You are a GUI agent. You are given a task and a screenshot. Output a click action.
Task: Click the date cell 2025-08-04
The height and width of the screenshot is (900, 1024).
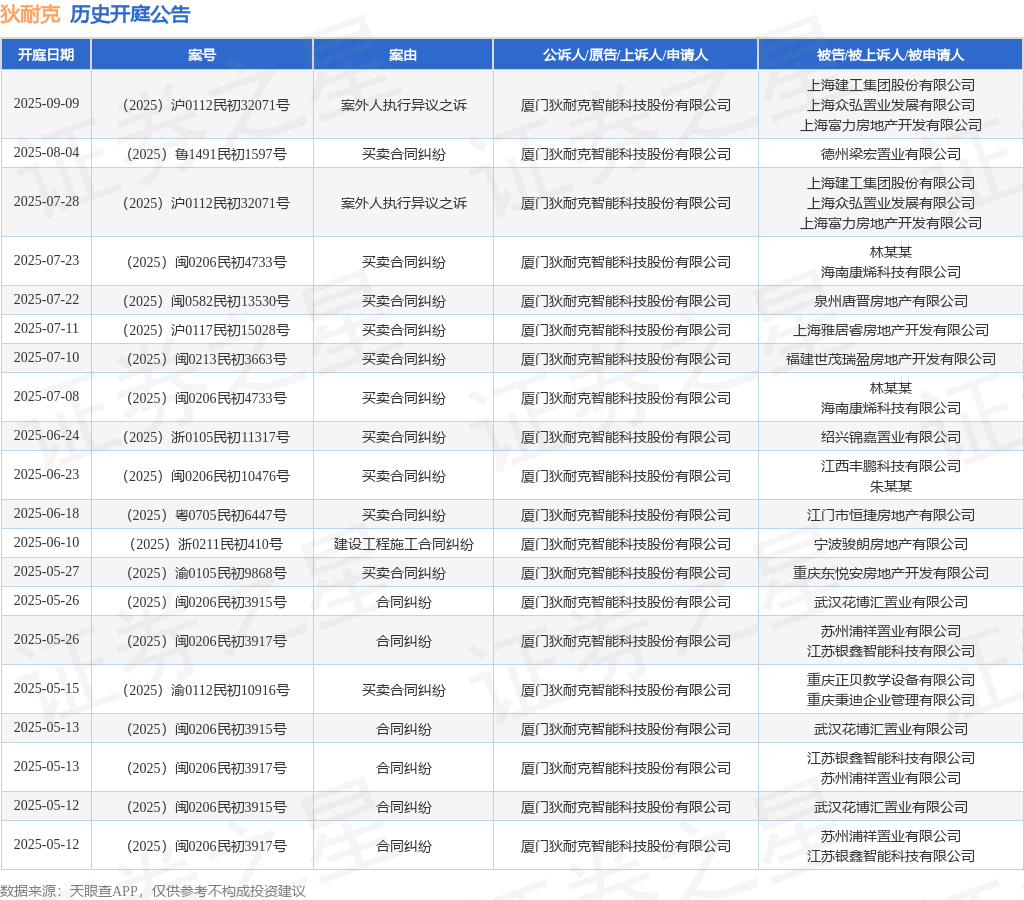pyautogui.click(x=46, y=152)
